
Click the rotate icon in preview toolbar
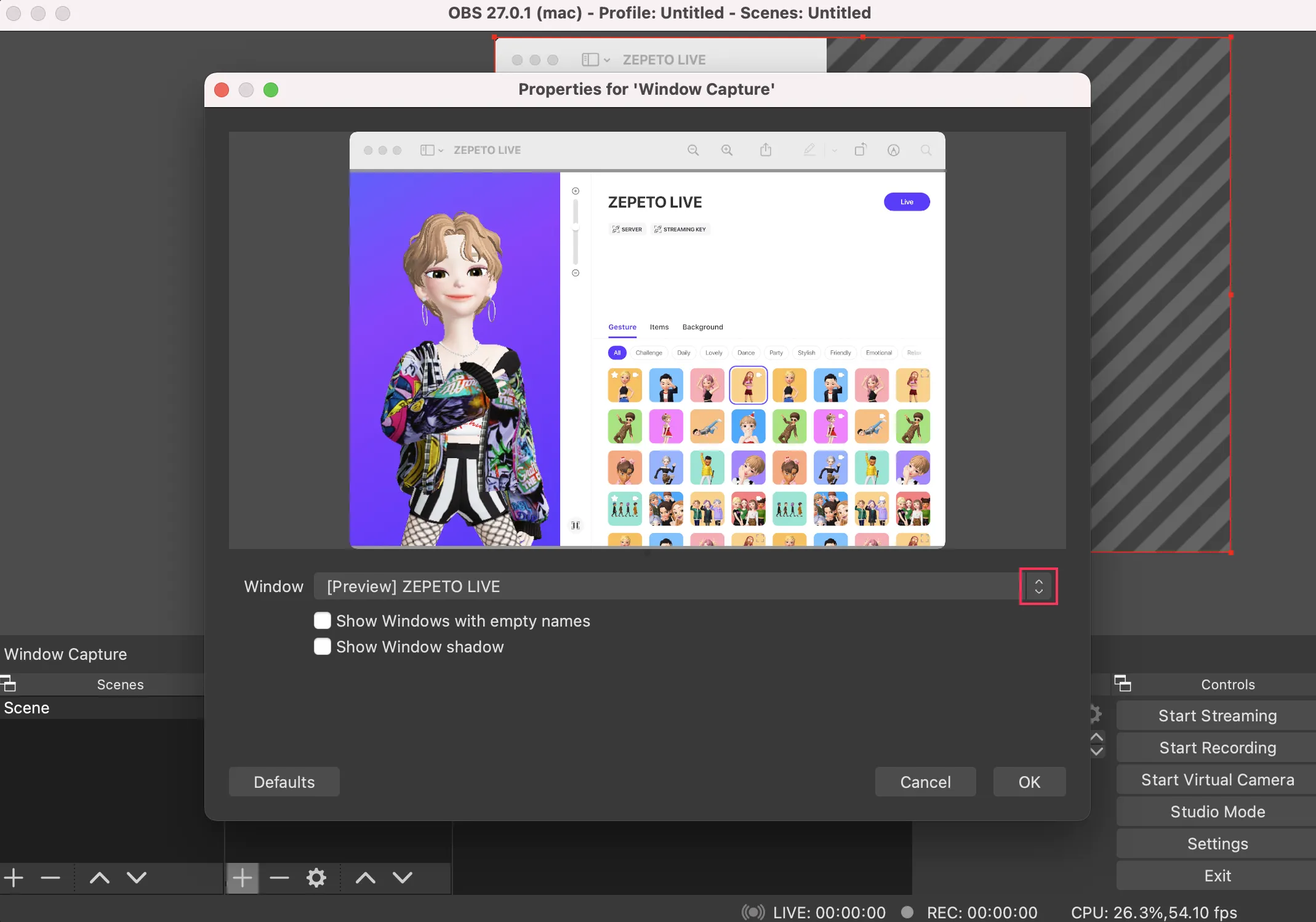tap(861, 150)
